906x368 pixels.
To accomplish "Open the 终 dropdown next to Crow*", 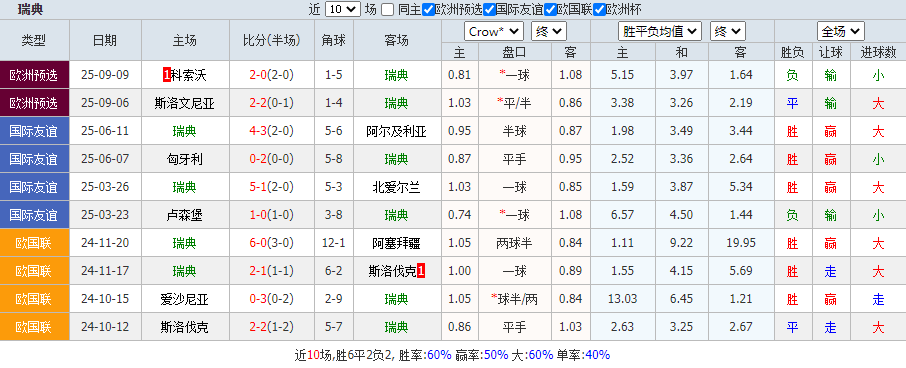I will [549, 31].
